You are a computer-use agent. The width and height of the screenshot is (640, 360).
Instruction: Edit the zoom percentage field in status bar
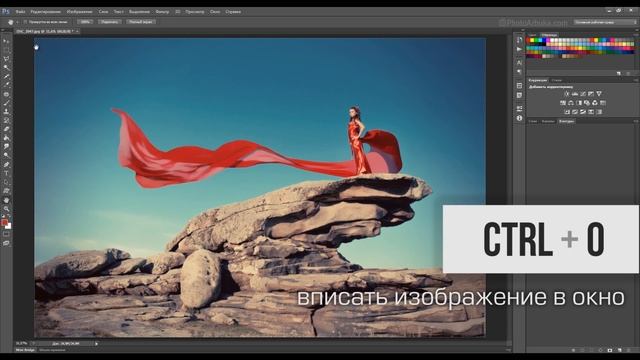pos(22,344)
